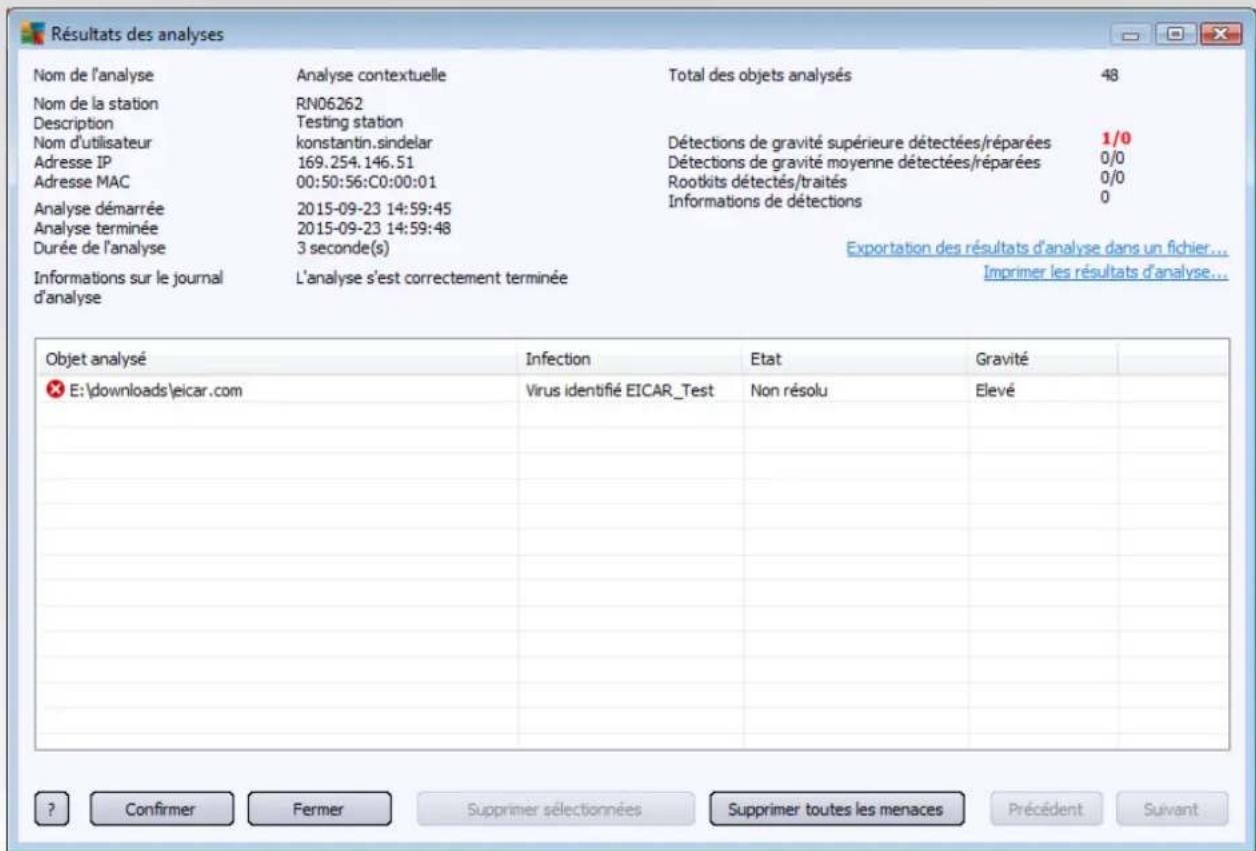The height and width of the screenshot is (851, 1256).
Task: Click Supprimer sélectionnées button
Action: pos(554,810)
